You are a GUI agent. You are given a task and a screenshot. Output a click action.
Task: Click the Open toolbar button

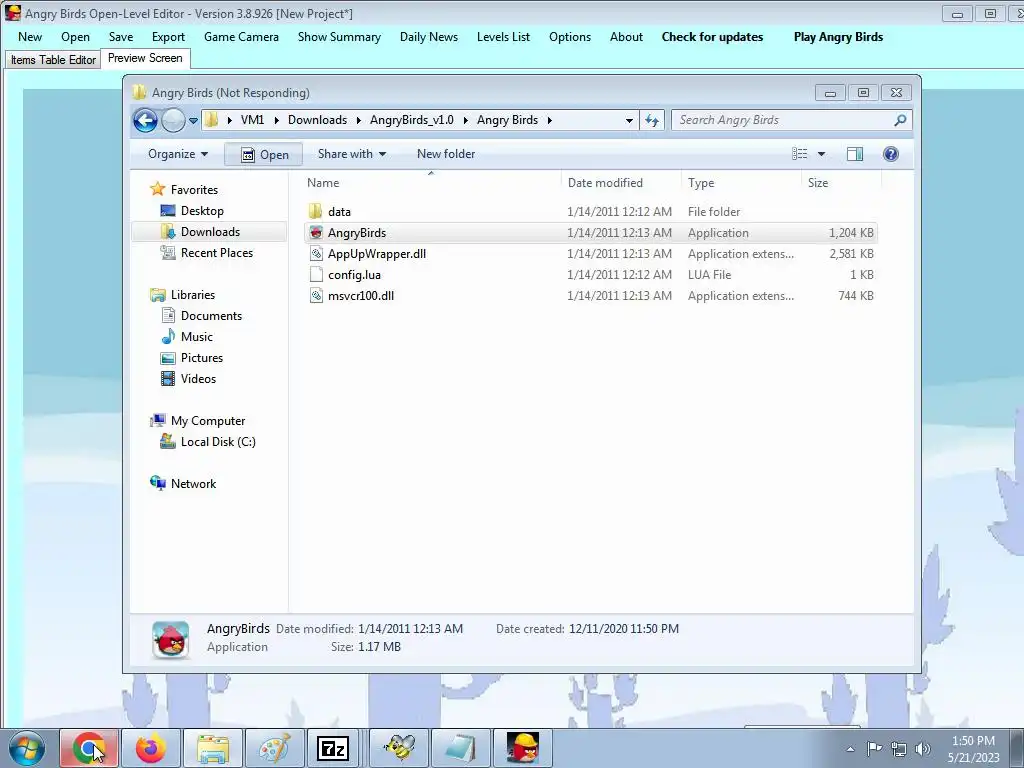(264, 155)
